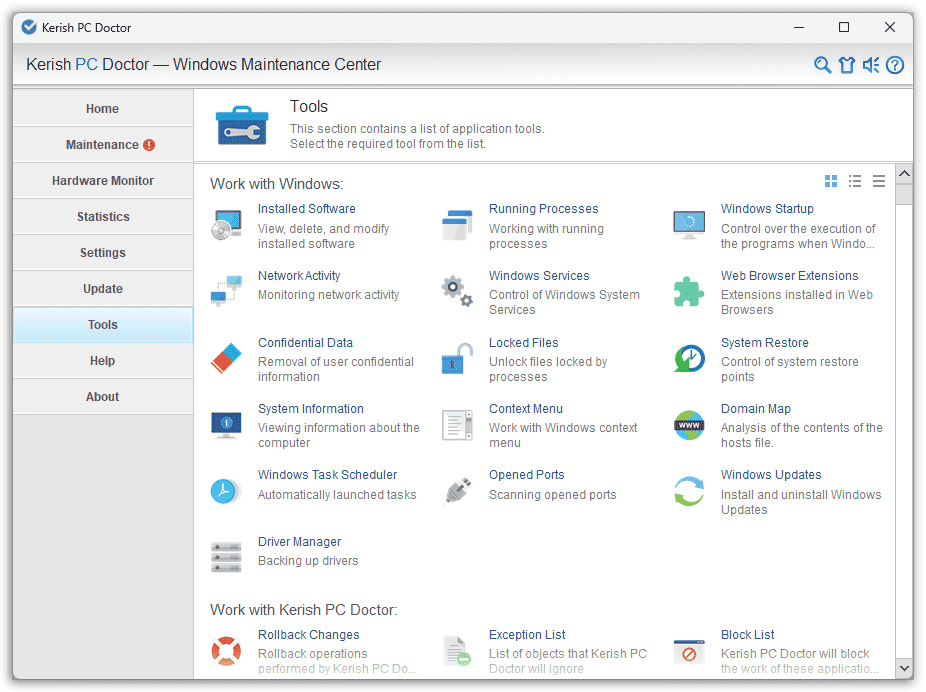Open Settings in the sidebar
The width and height of the screenshot is (926, 692).
[x=103, y=253]
